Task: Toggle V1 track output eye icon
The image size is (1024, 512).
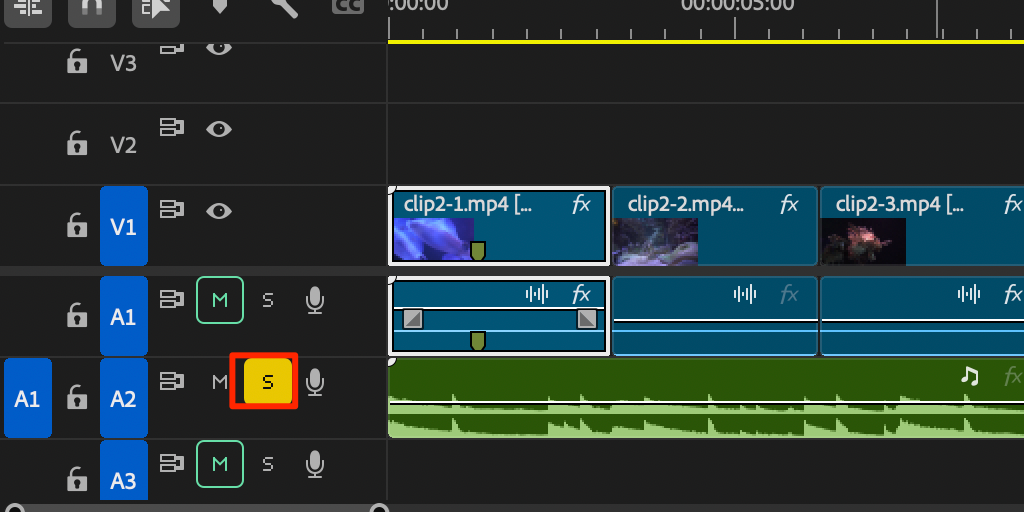Action: tap(219, 211)
